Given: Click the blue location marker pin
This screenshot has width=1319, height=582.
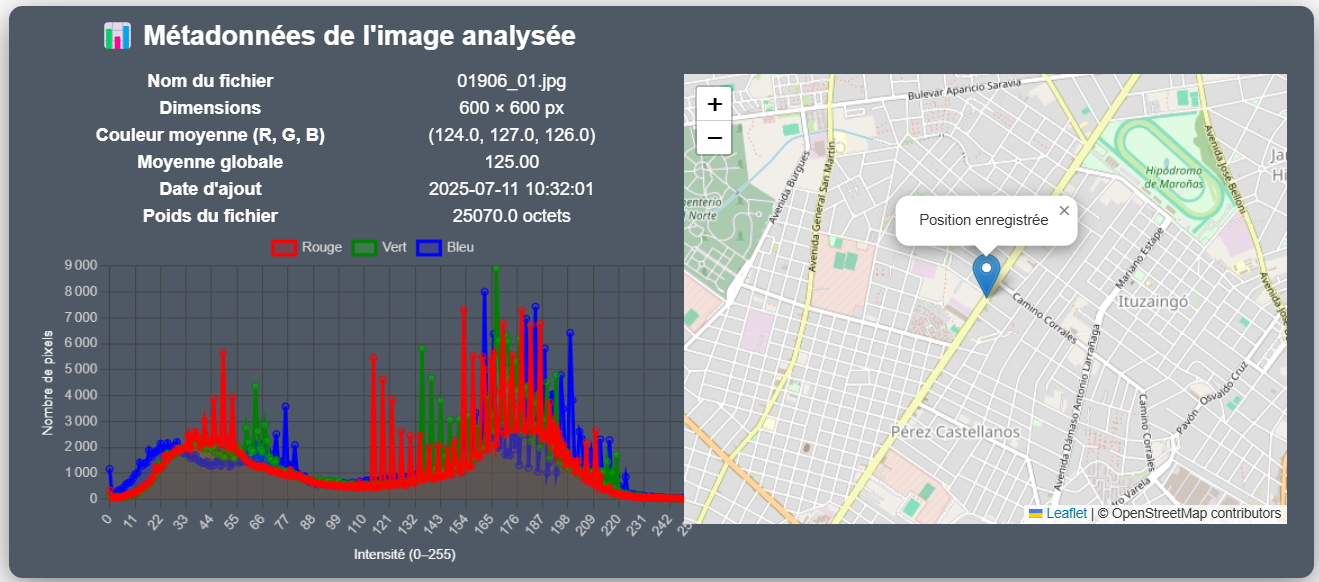Looking at the screenshot, I should pyautogui.click(x=986, y=276).
